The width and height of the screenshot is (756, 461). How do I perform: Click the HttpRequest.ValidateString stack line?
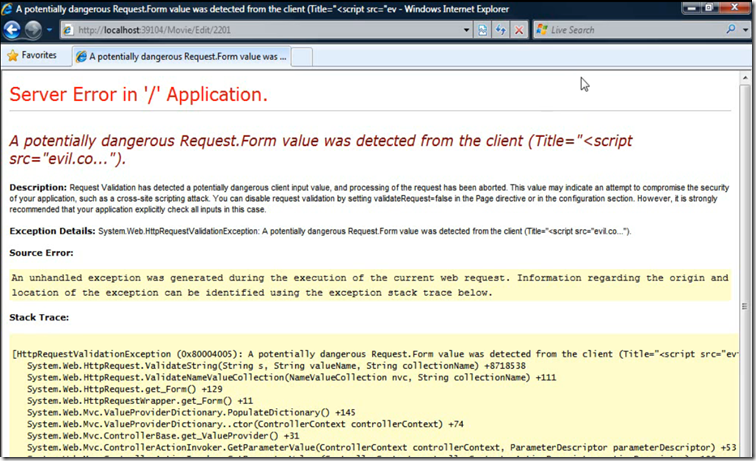coord(276,366)
